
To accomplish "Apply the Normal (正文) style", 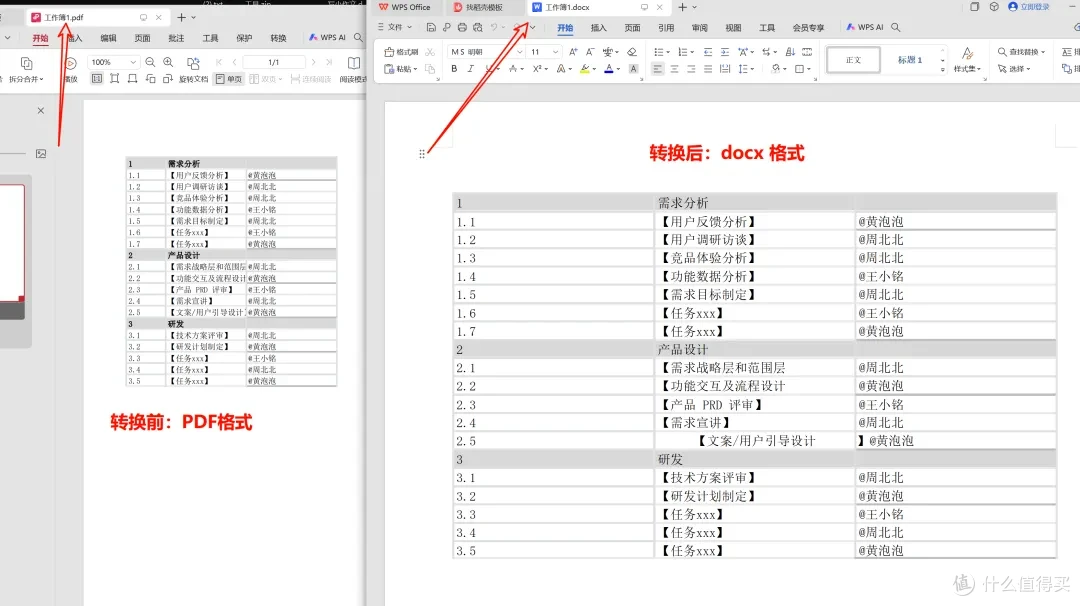I will [853, 60].
